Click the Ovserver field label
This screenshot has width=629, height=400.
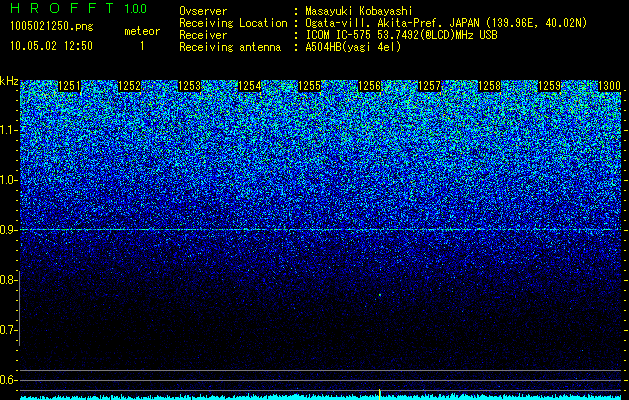pyautogui.click(x=203, y=11)
